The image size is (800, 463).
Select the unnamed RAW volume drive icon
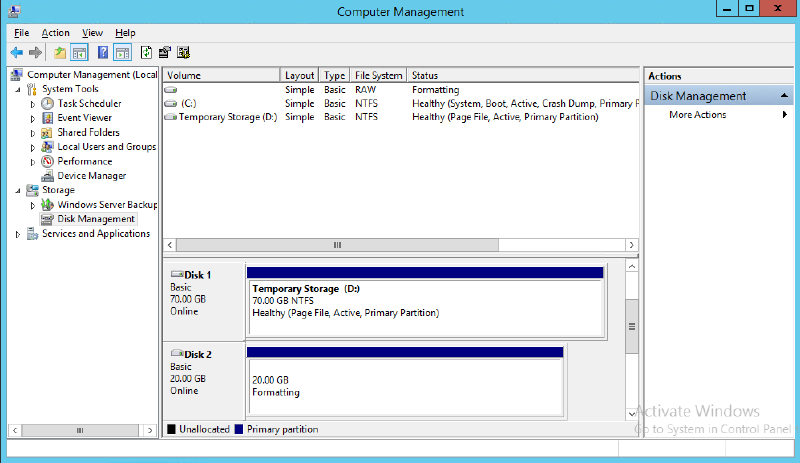click(x=171, y=90)
